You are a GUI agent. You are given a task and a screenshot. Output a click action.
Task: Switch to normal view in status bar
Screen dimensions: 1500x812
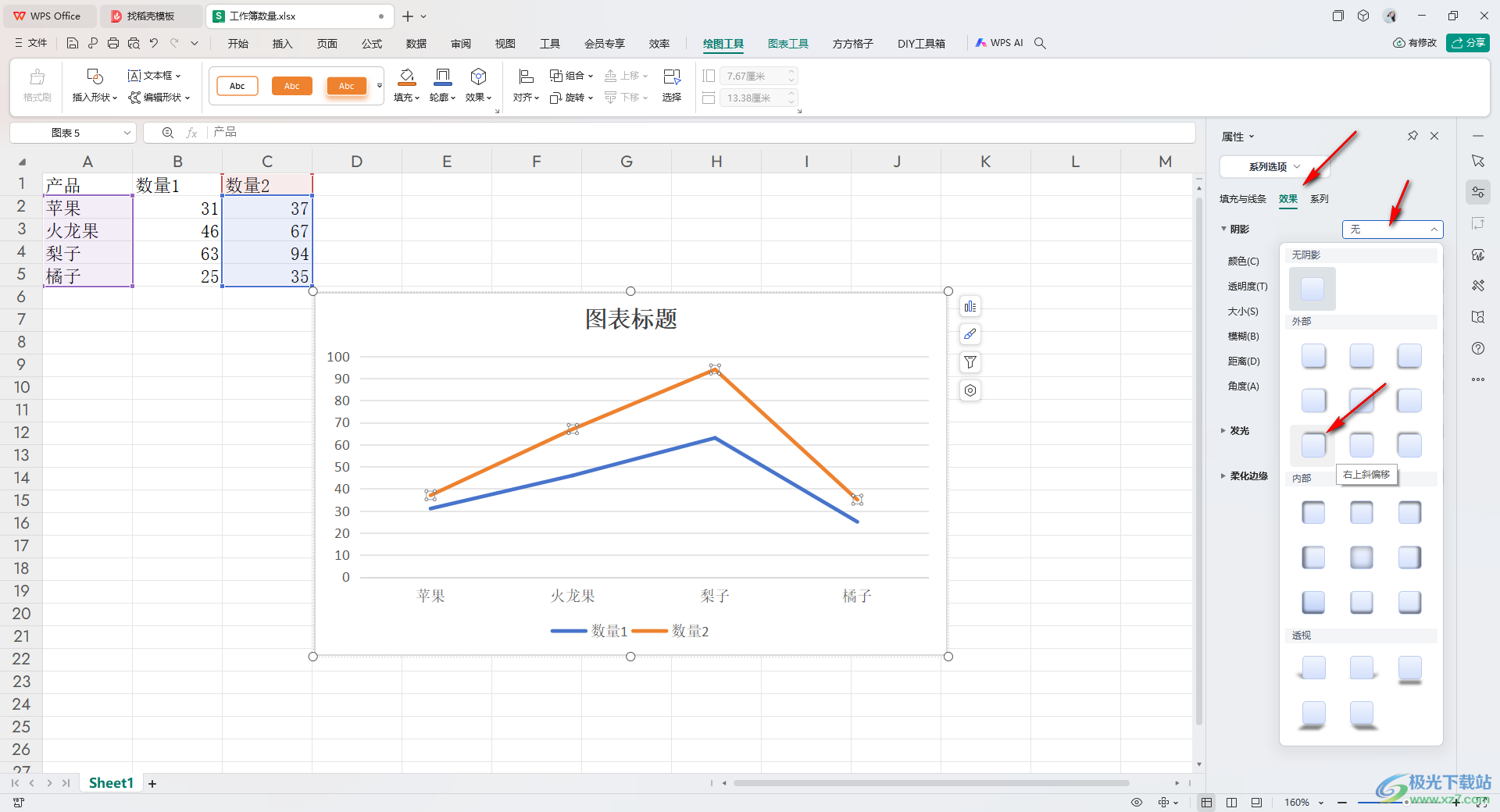coord(1207,803)
